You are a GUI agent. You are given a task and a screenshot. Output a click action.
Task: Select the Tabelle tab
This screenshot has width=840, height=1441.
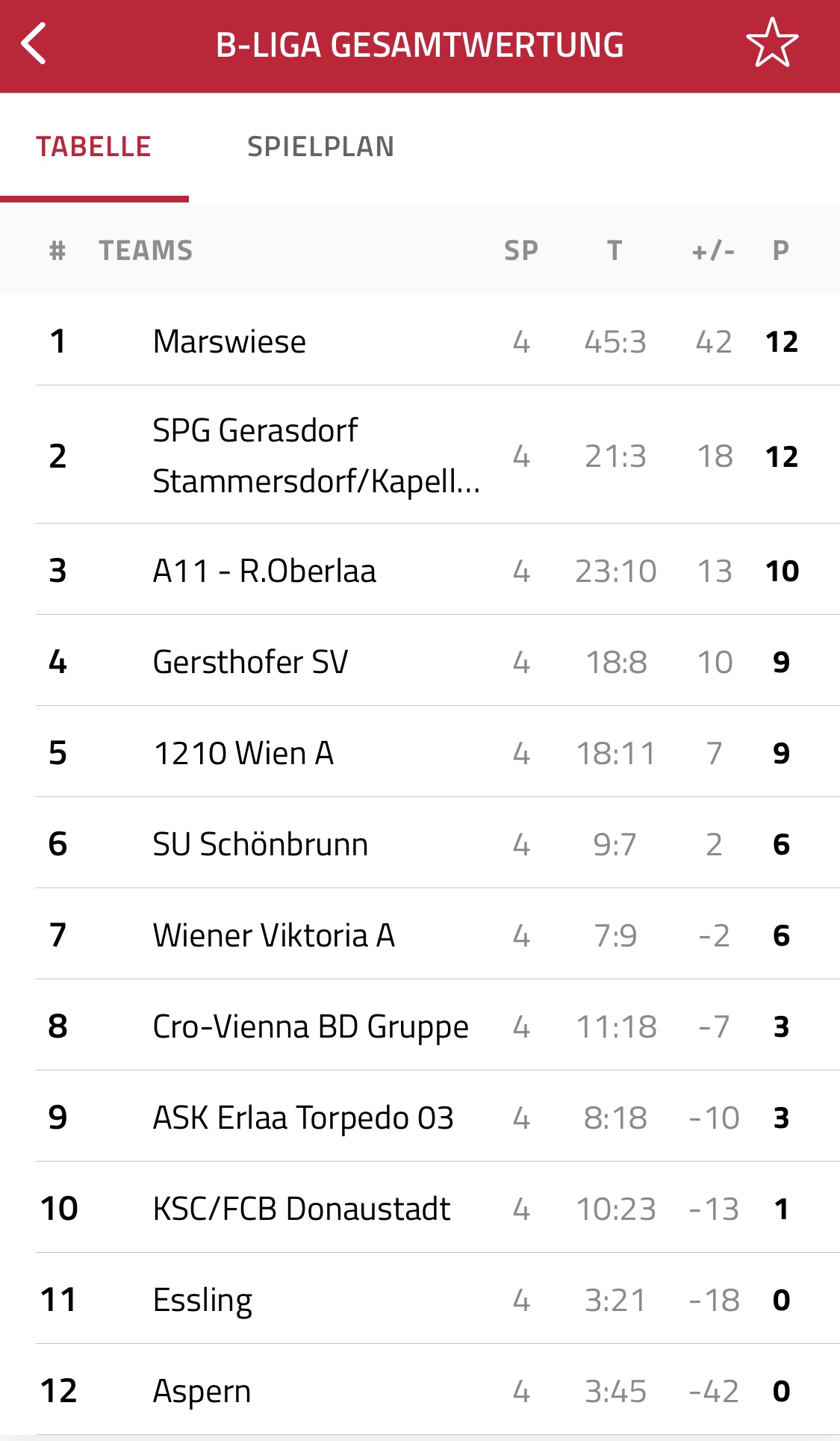pyautogui.click(x=94, y=146)
